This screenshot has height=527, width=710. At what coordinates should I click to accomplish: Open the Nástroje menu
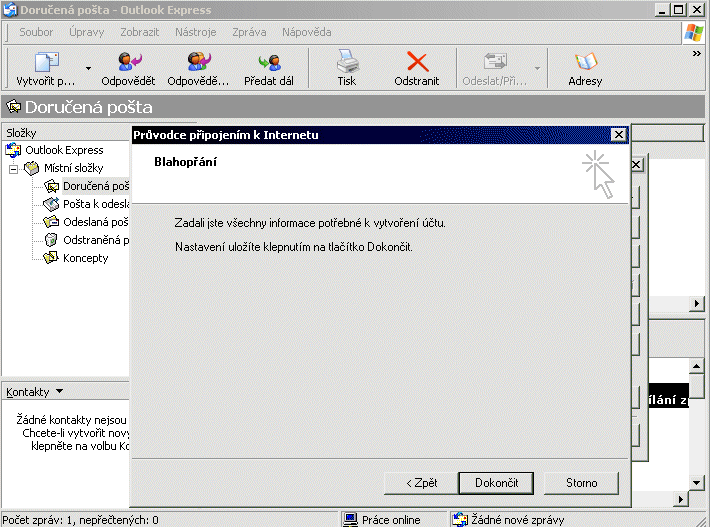(x=196, y=32)
